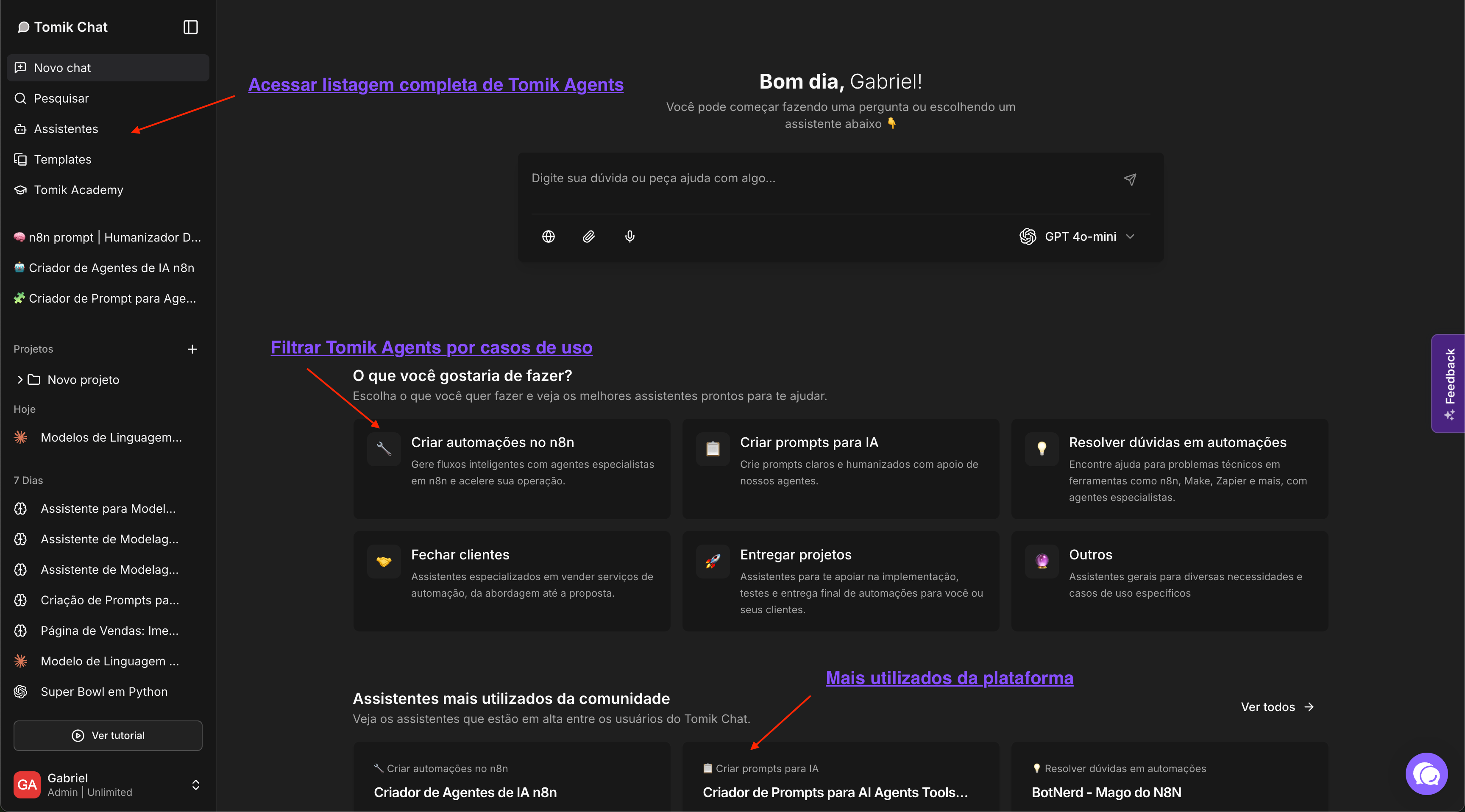This screenshot has height=812, width=1465.
Task: Click the wrench icon on n8n card
Action: point(384,449)
